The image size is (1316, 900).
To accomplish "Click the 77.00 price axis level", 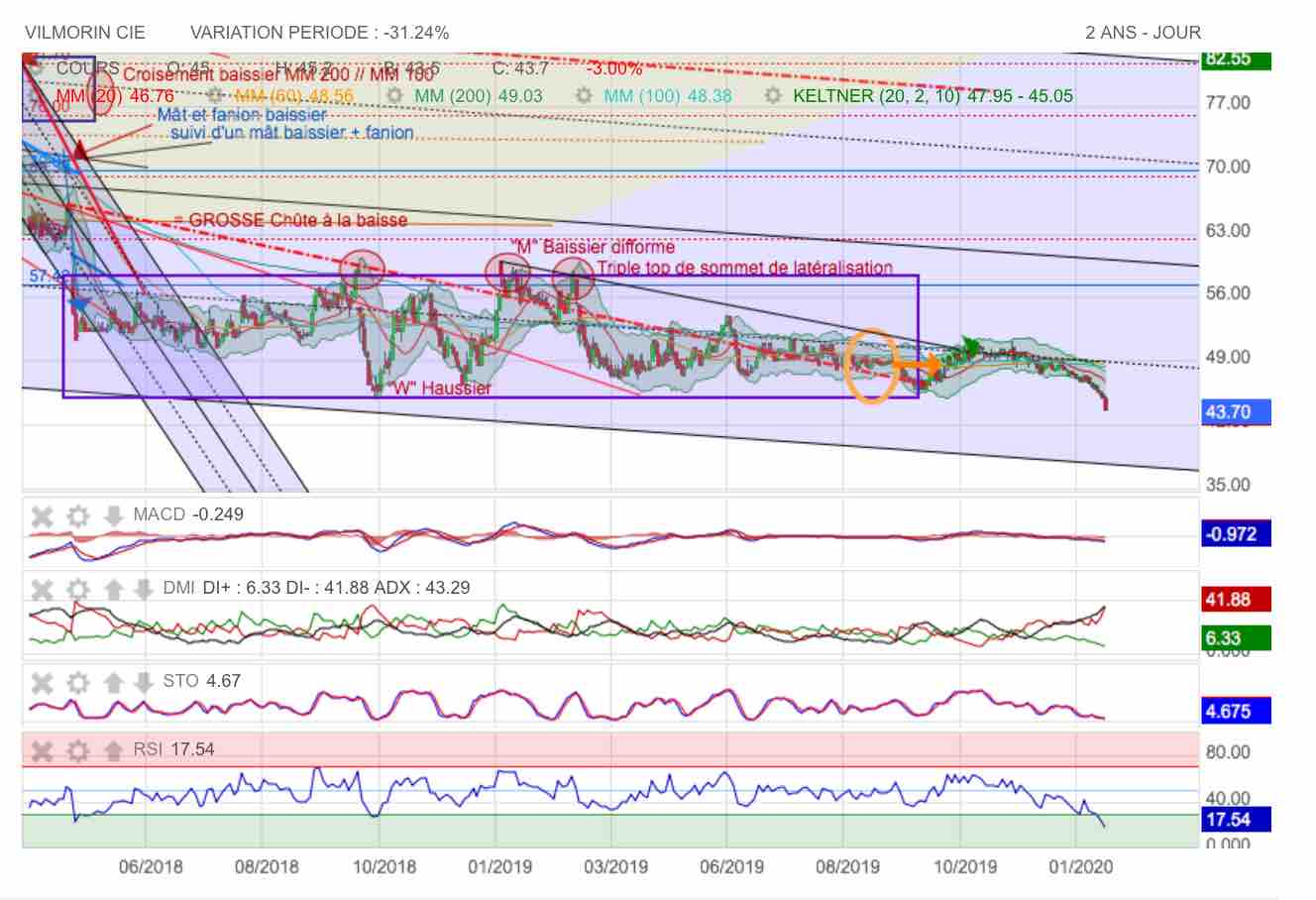I will pyautogui.click(x=1228, y=103).
